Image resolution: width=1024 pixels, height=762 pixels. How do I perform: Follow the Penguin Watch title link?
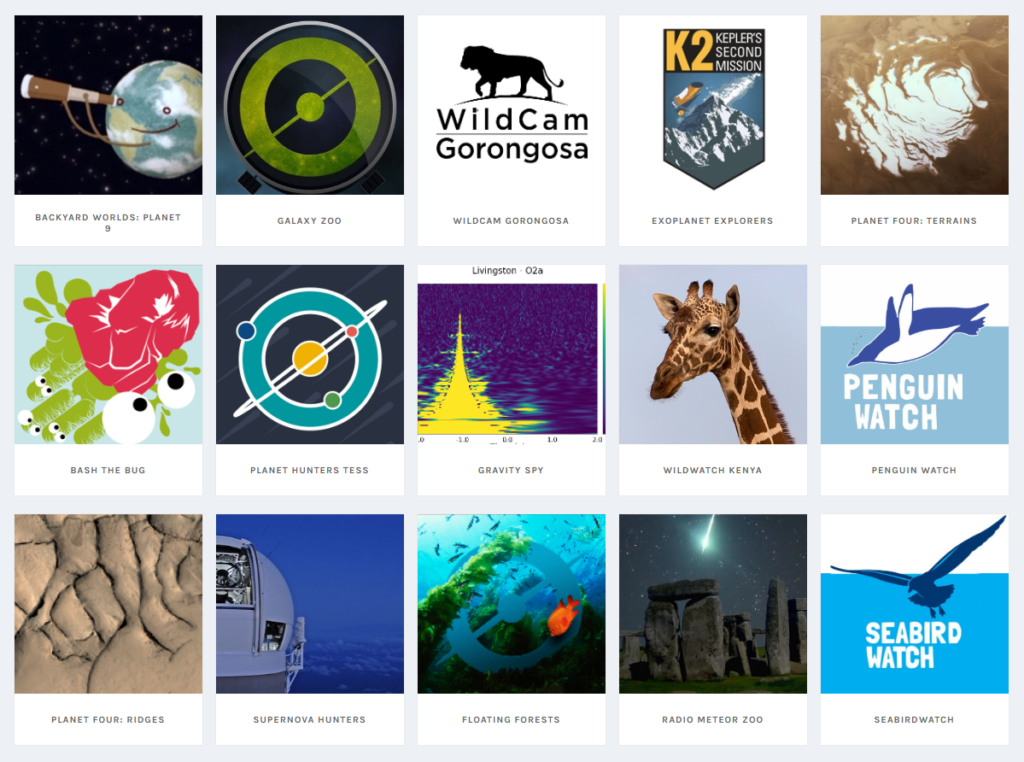click(914, 470)
